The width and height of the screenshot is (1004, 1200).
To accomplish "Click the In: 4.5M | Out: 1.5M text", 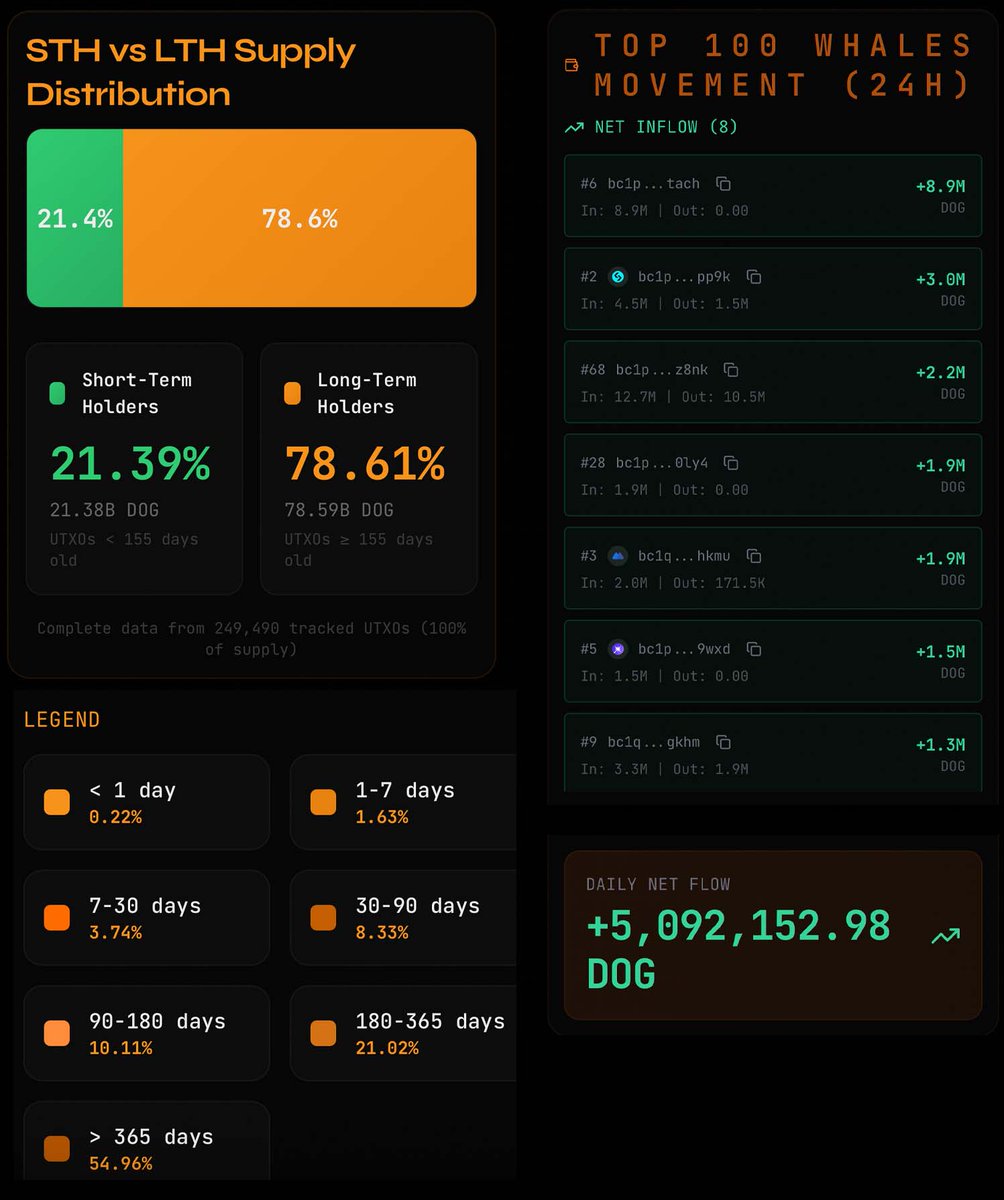I will pos(665,304).
